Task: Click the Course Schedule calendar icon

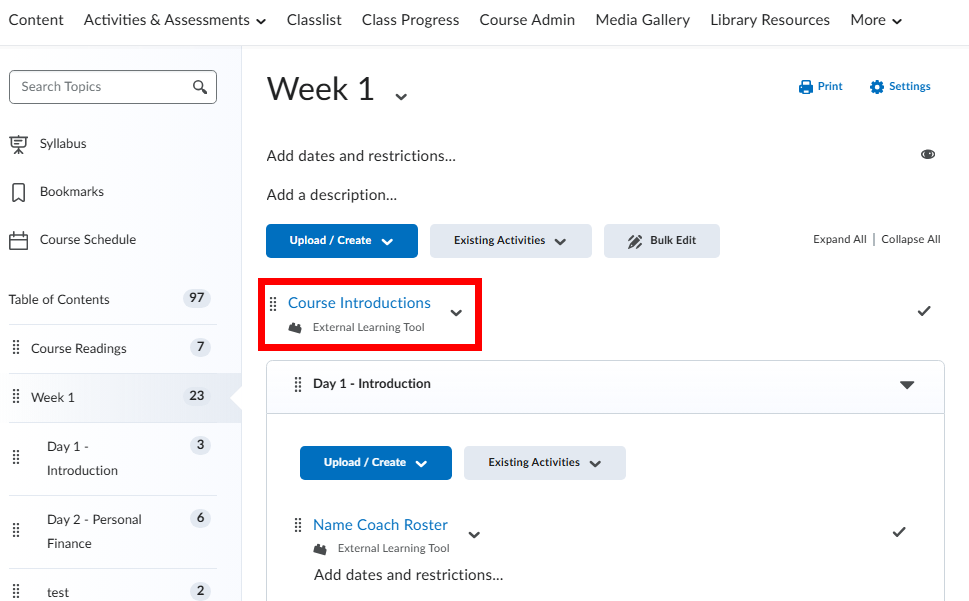Action: point(18,240)
